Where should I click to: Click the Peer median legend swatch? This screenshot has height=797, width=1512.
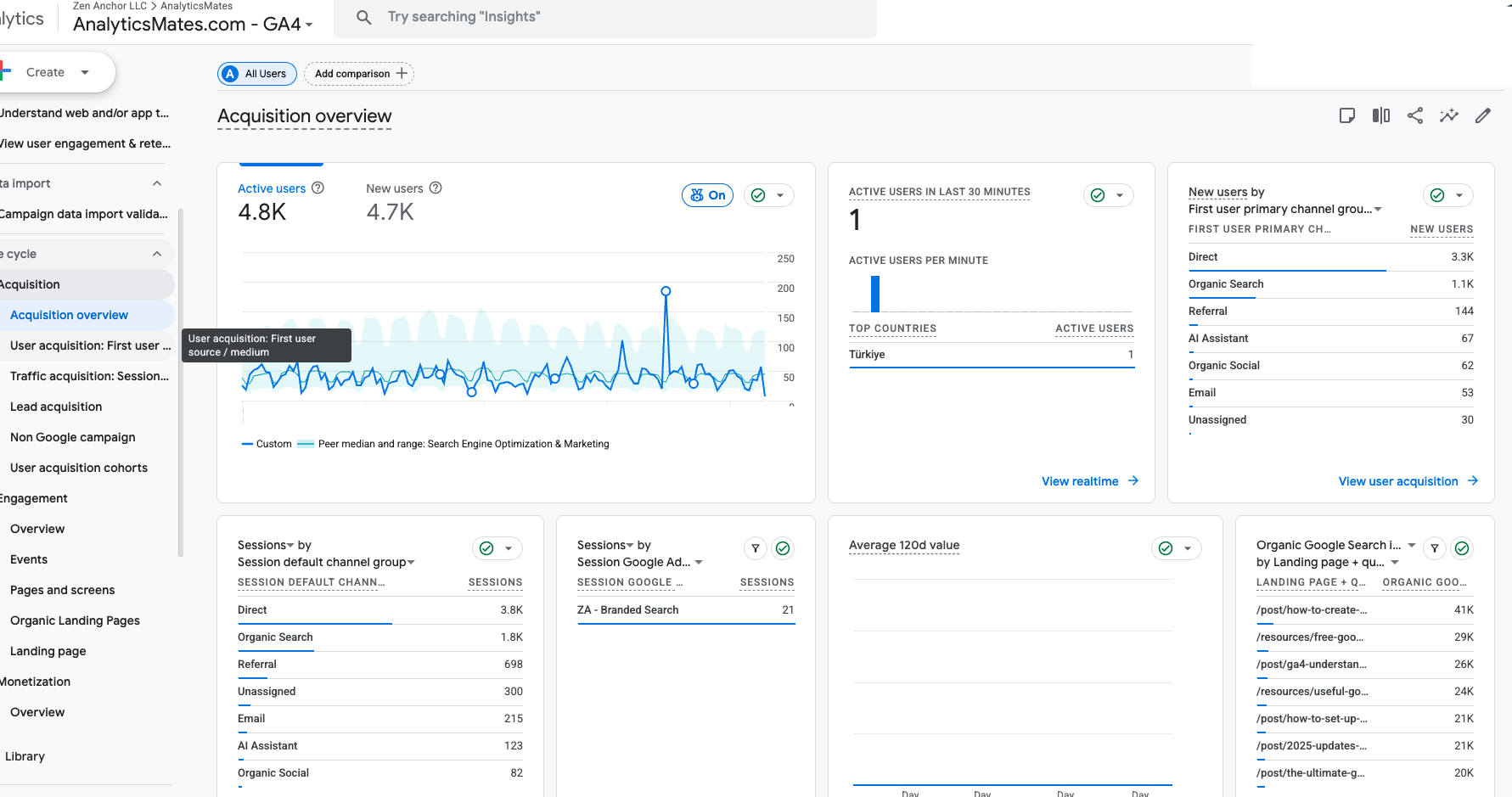coord(306,444)
